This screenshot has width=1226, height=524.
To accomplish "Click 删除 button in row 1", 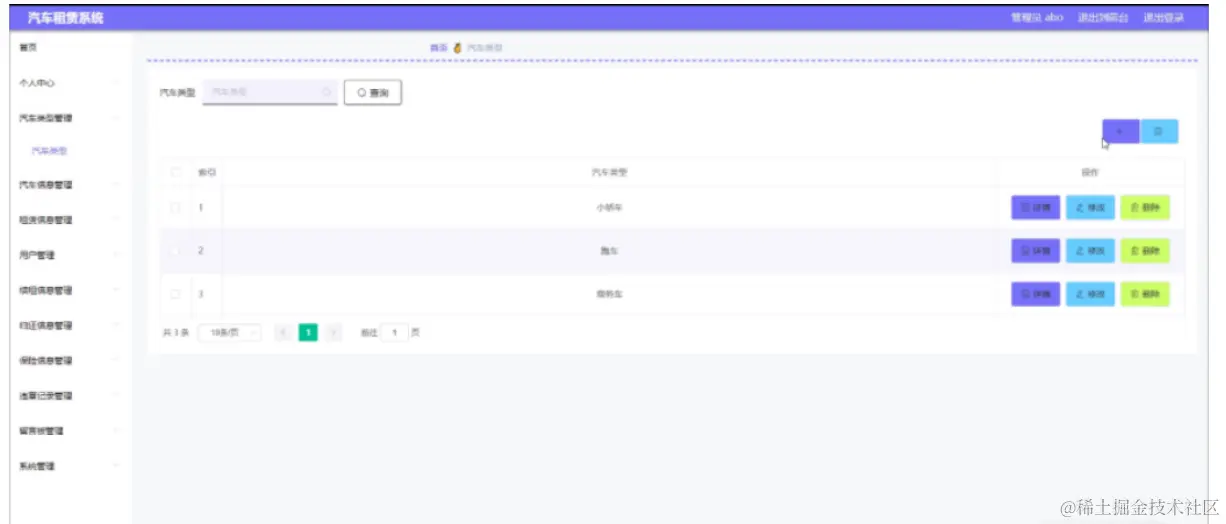I will point(1145,208).
